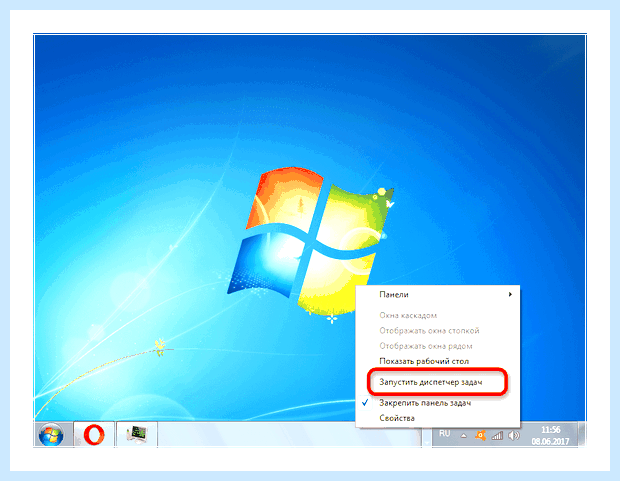Open network signal tray icon
Viewport: 620px width, 481px height.
click(x=497, y=436)
